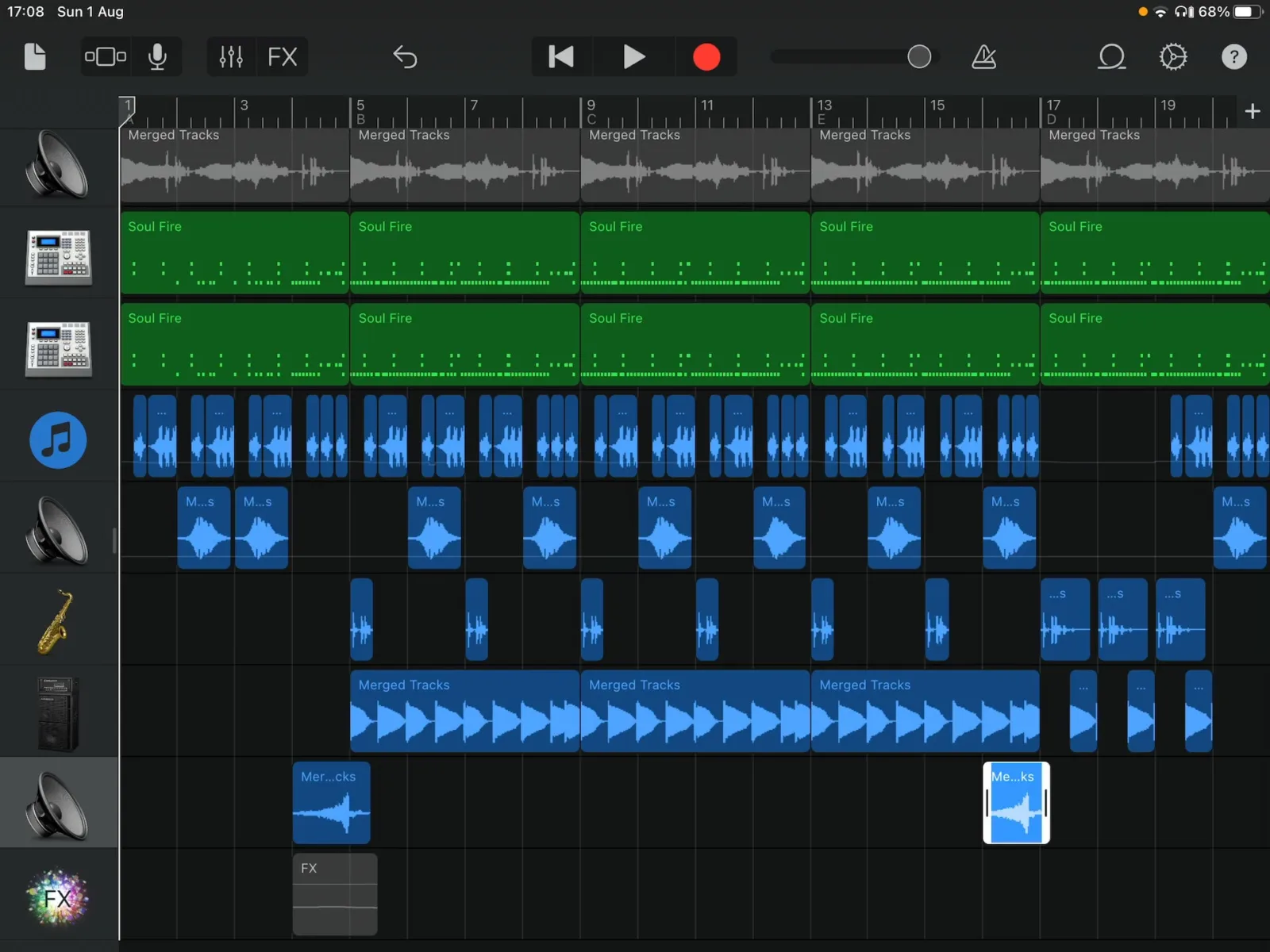Tap the microphone instrument button
The image size is (1270, 952).
pos(157,57)
